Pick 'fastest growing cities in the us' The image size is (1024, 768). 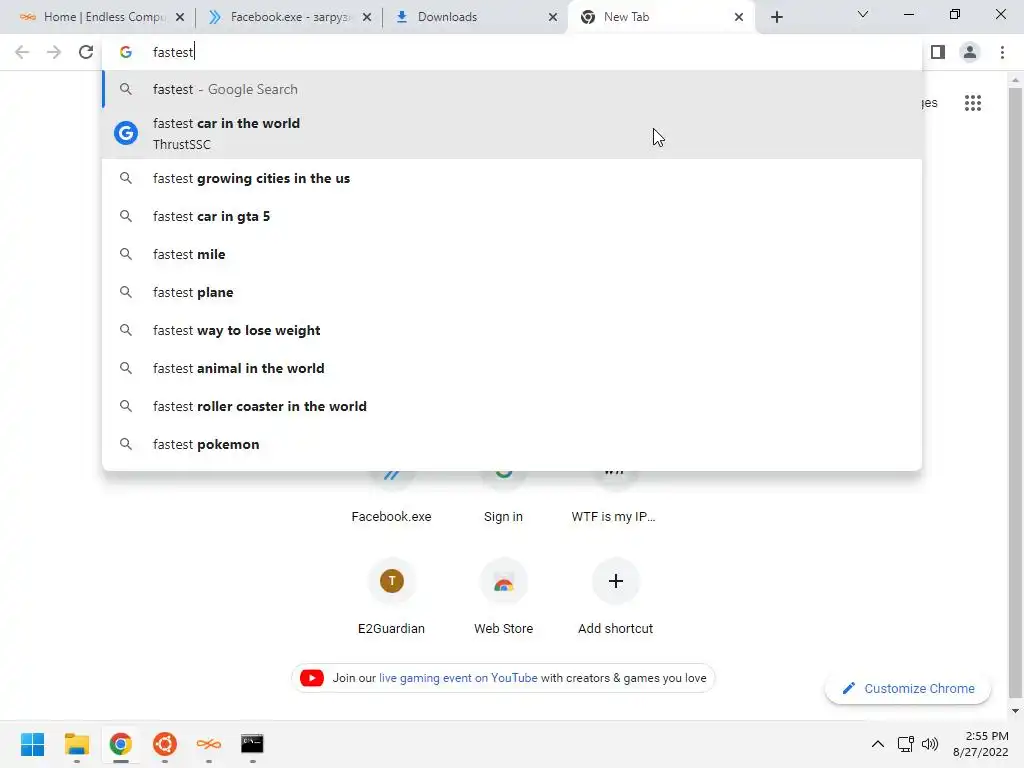512,178
